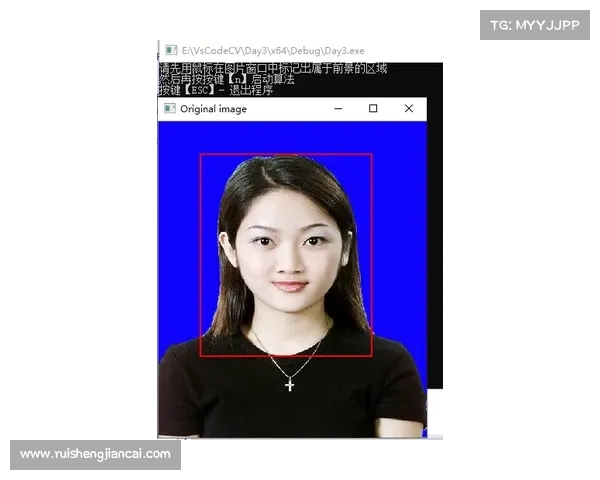Click the console icon in the Day3.exe title bar
This screenshot has height=480, width=600.
[x=171, y=49]
